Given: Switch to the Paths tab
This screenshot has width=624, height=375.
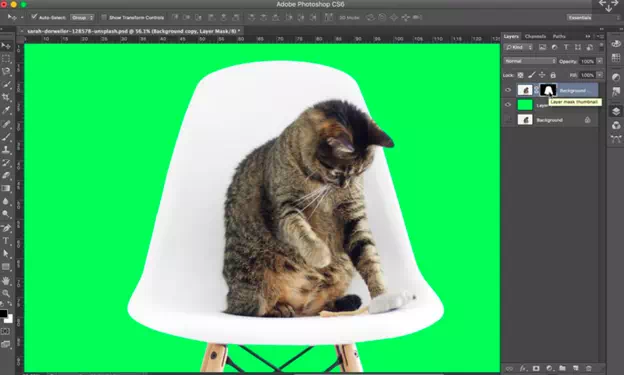Looking at the screenshot, I should pos(559,36).
